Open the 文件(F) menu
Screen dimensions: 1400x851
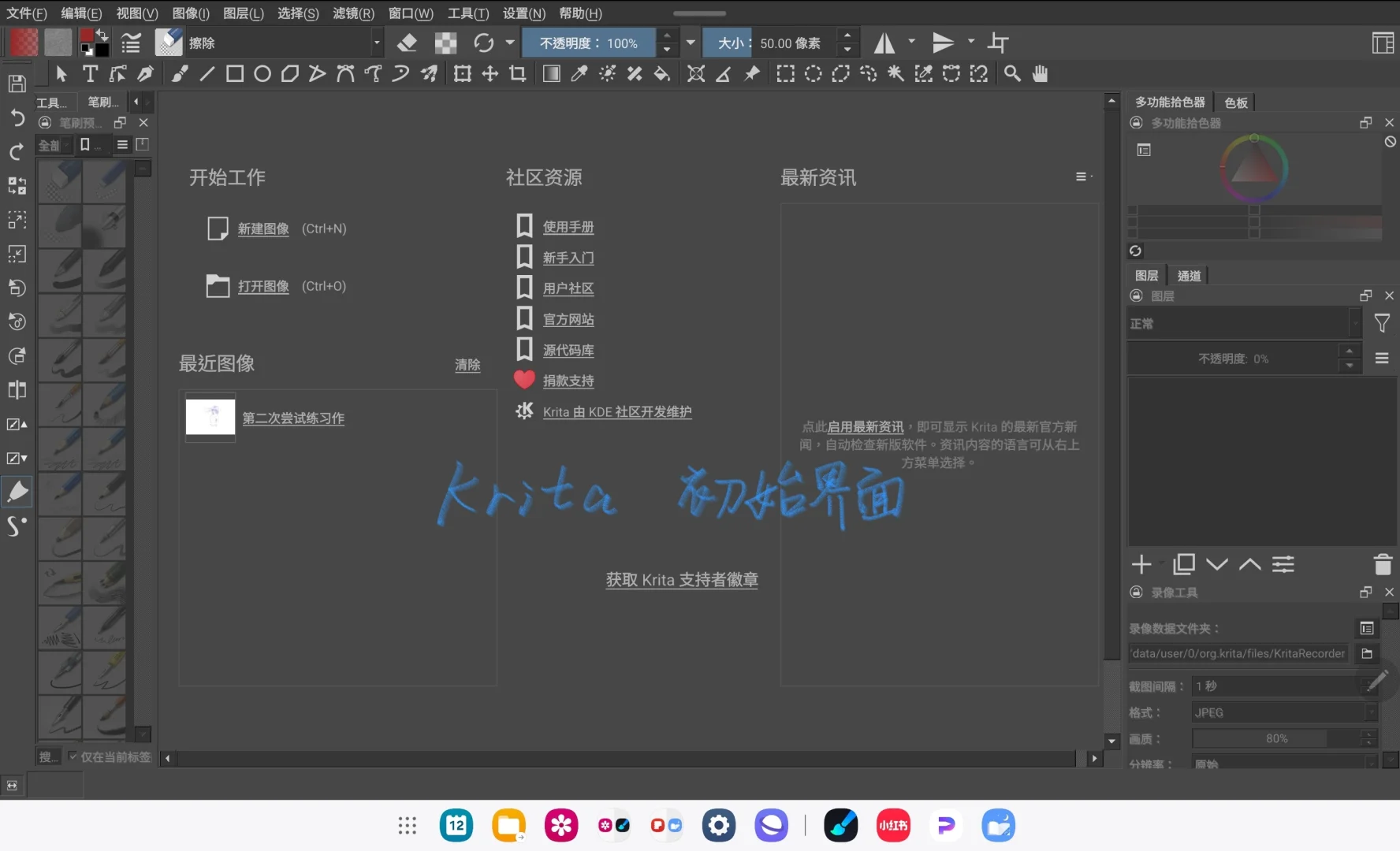pos(27,13)
